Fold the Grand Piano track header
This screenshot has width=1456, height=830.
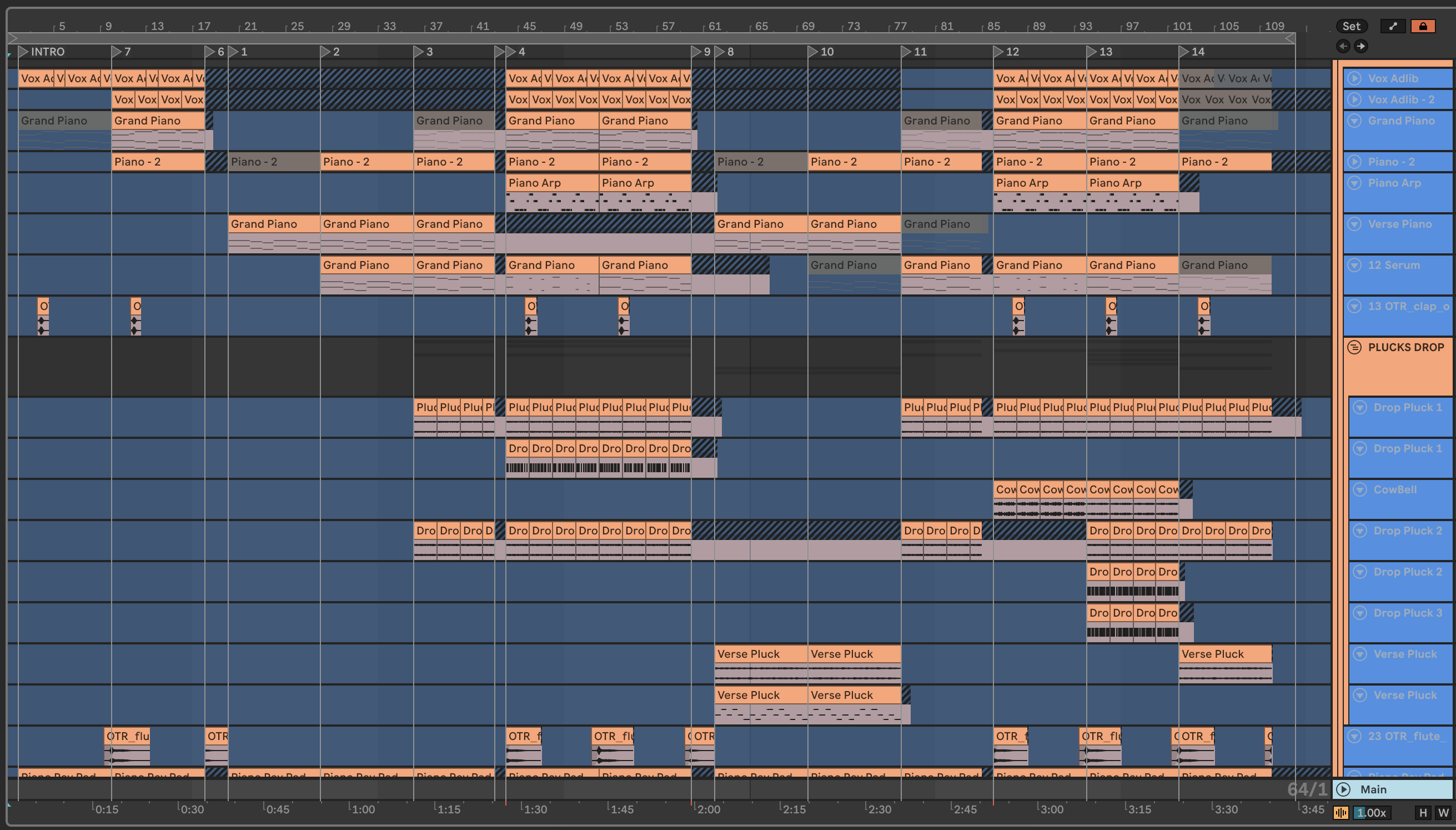(1354, 121)
